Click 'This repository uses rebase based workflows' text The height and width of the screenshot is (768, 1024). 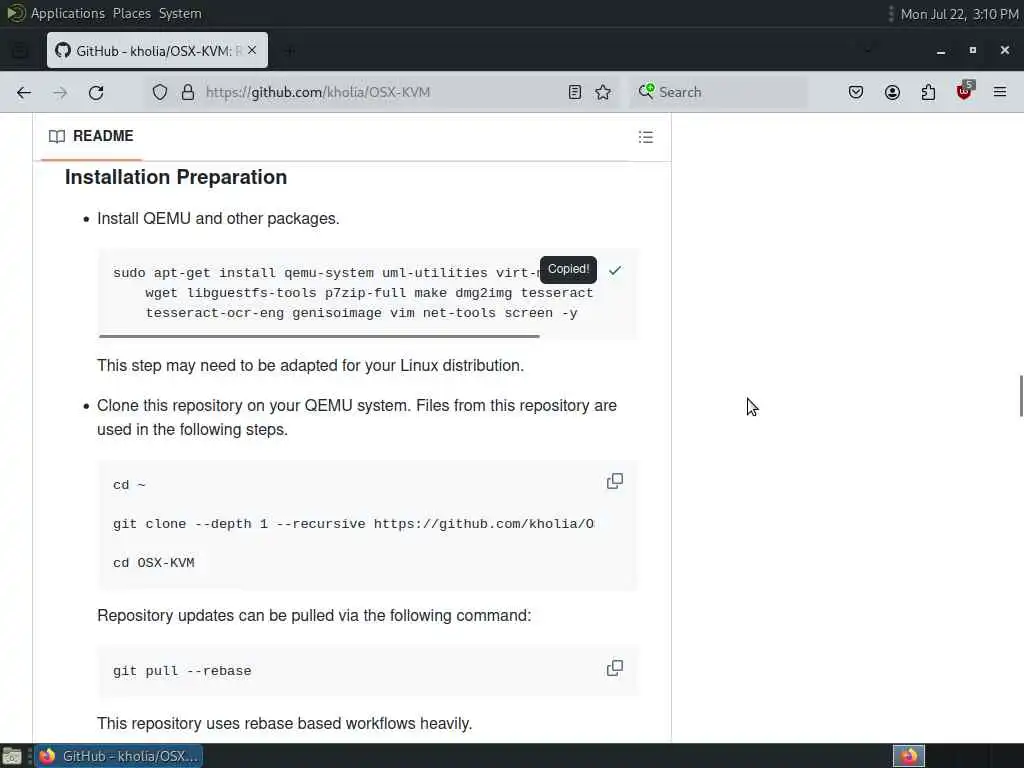[285, 724]
